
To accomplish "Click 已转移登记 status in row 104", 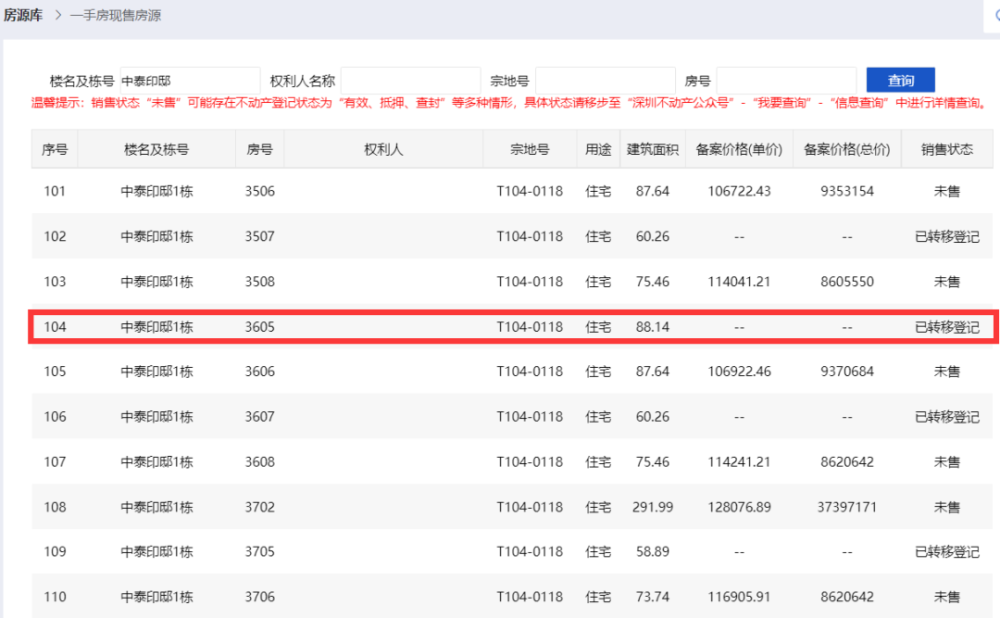I will pyautogui.click(x=947, y=327).
